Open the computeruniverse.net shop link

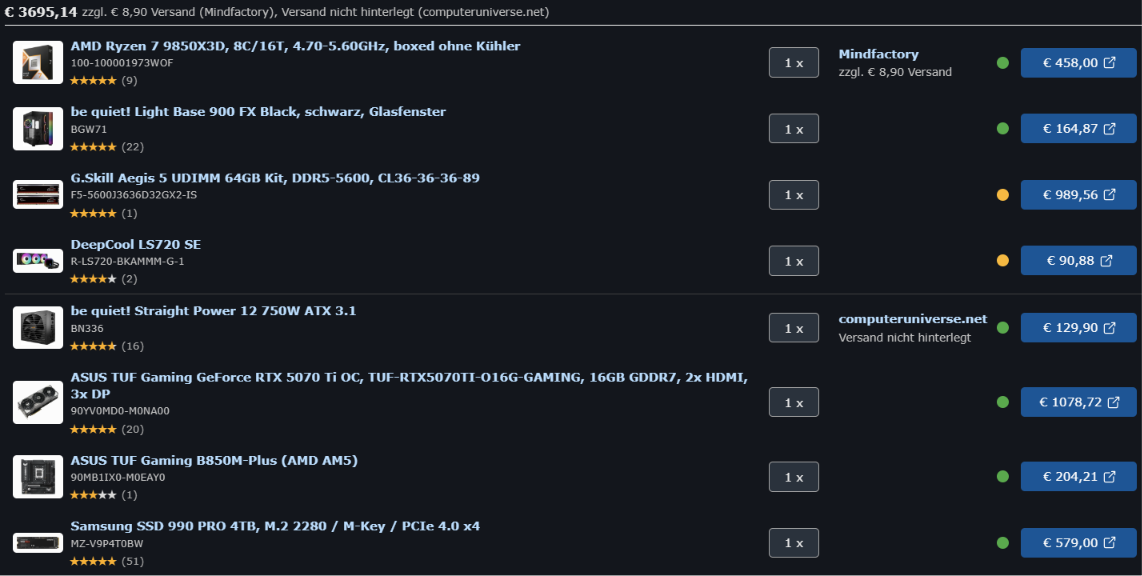tap(913, 319)
